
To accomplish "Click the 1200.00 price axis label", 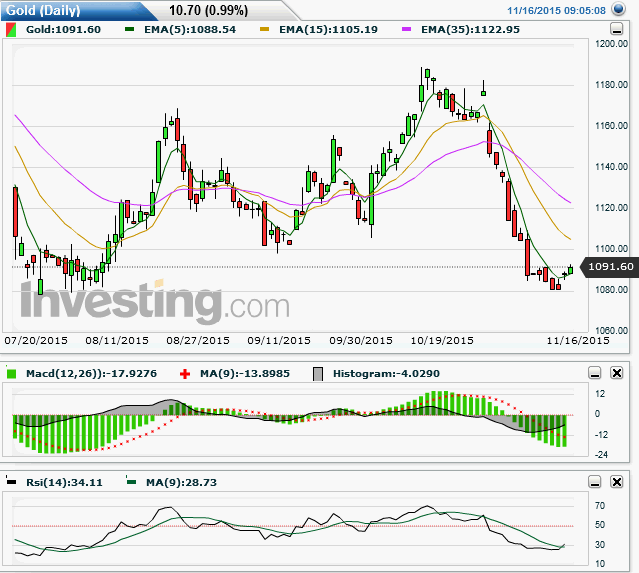I will [611, 44].
